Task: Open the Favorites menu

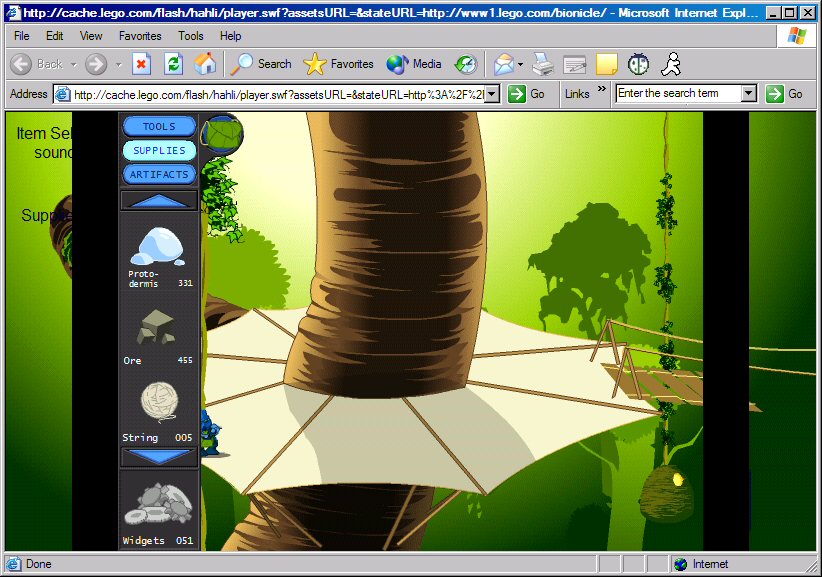Action: (140, 36)
